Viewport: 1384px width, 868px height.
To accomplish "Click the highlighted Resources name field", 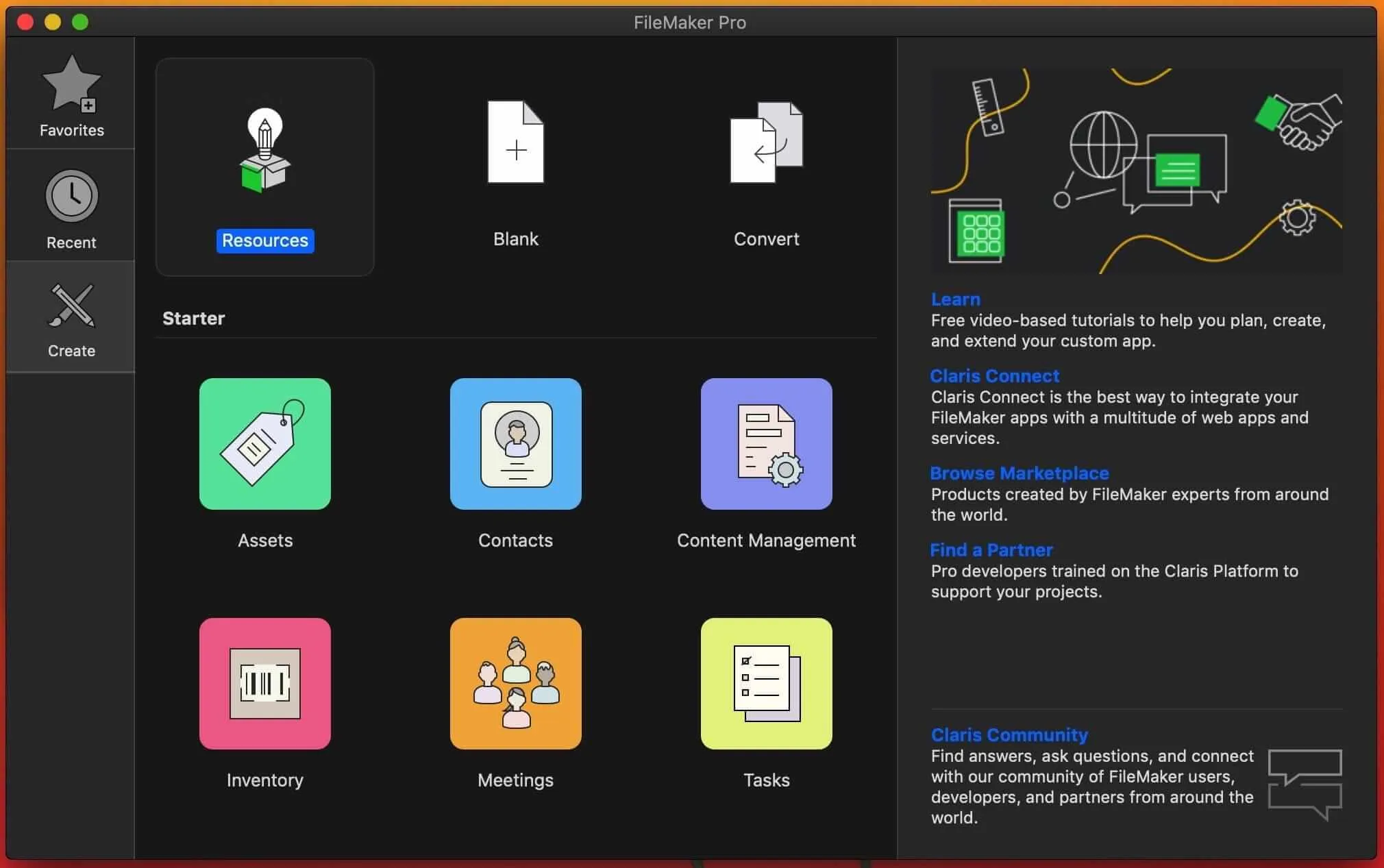I will 265,240.
